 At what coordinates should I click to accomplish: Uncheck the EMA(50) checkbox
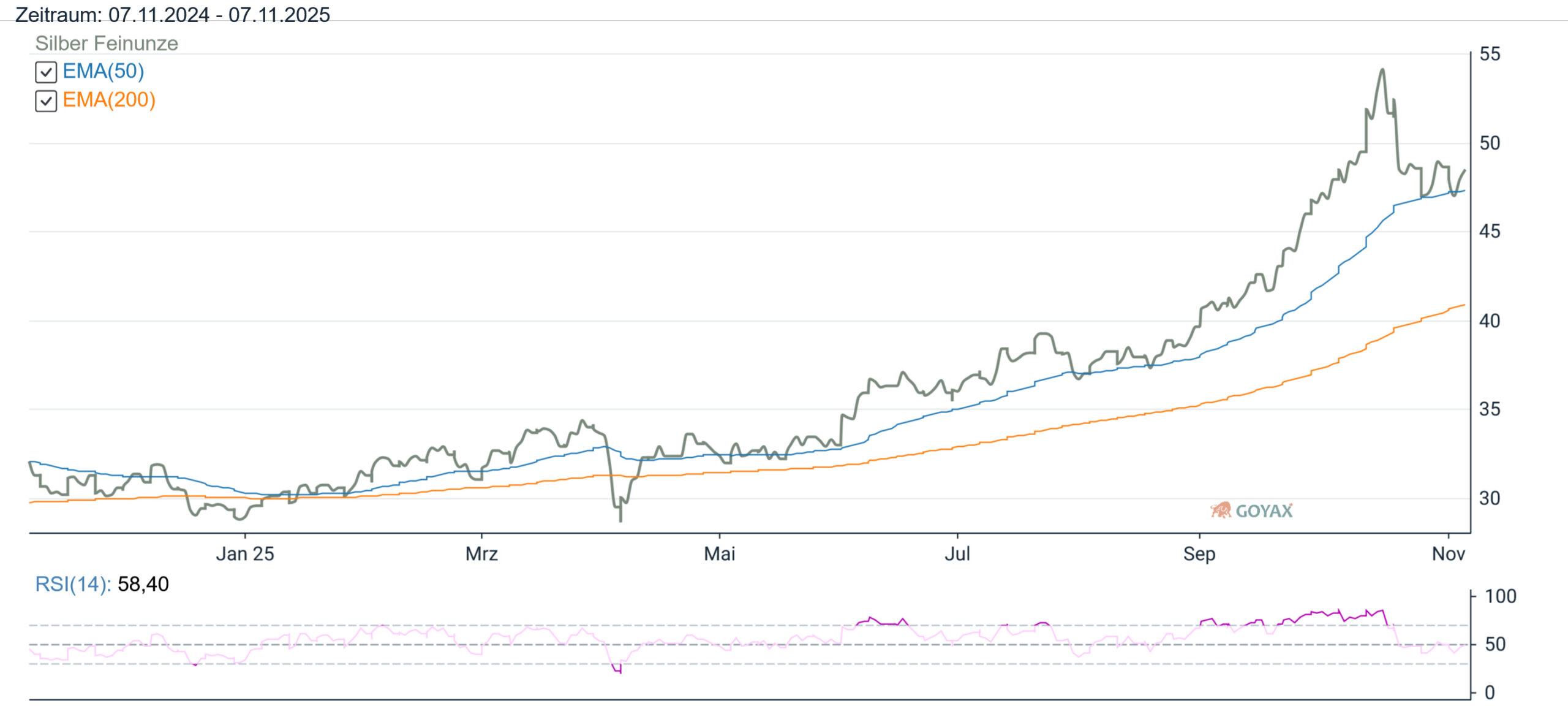click(46, 72)
